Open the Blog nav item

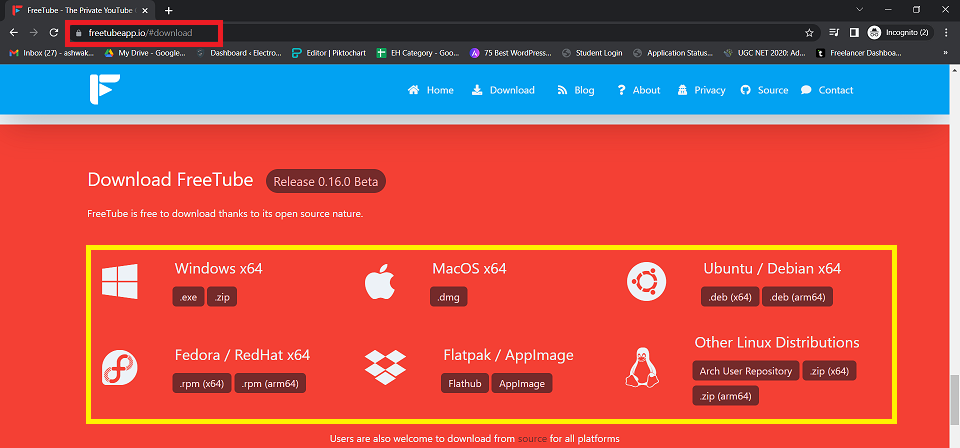click(576, 90)
